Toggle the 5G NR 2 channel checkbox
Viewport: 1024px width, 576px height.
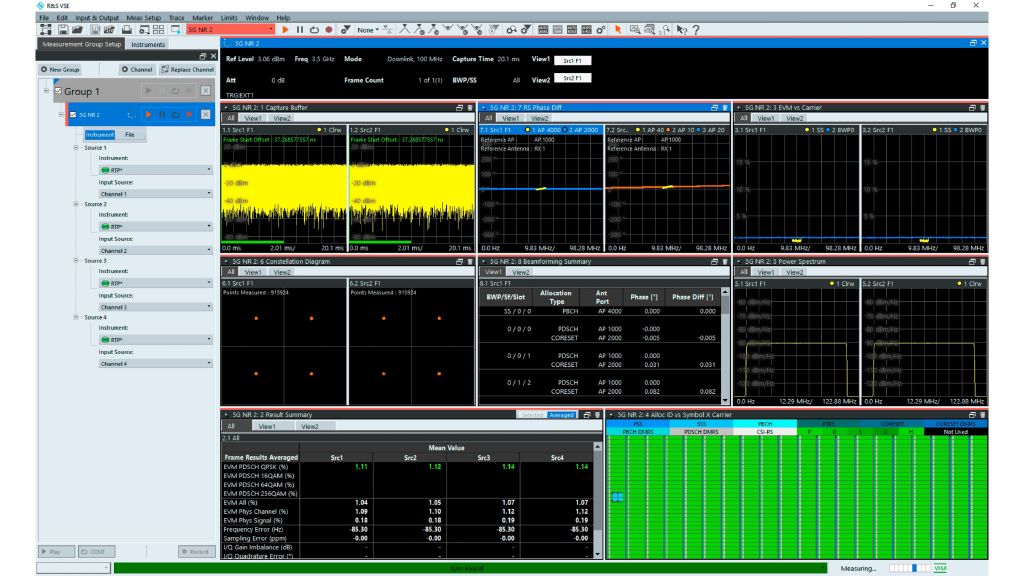point(73,114)
